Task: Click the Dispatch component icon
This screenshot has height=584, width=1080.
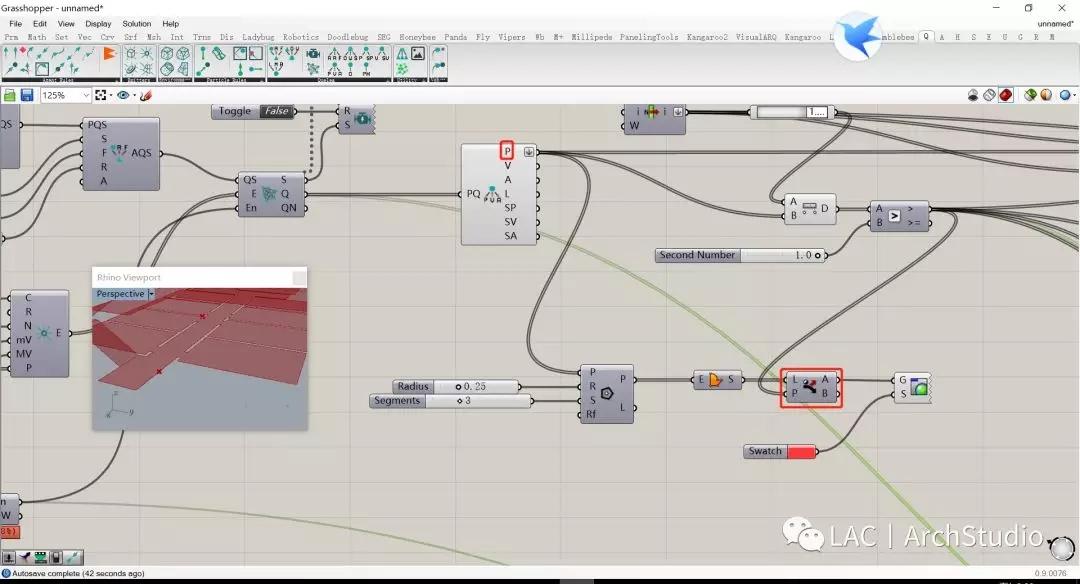Action: 809,386
